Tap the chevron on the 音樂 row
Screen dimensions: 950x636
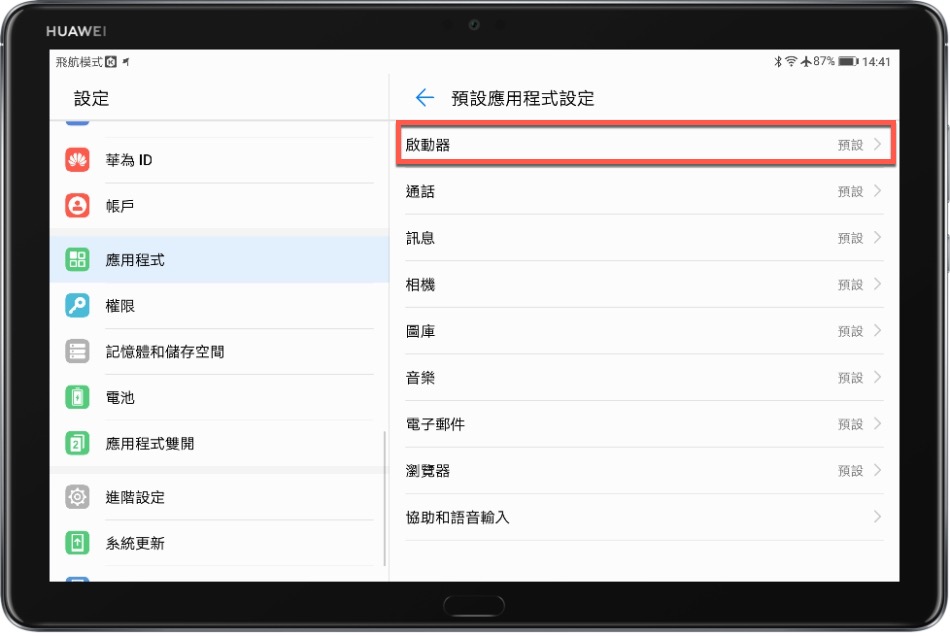(x=877, y=378)
